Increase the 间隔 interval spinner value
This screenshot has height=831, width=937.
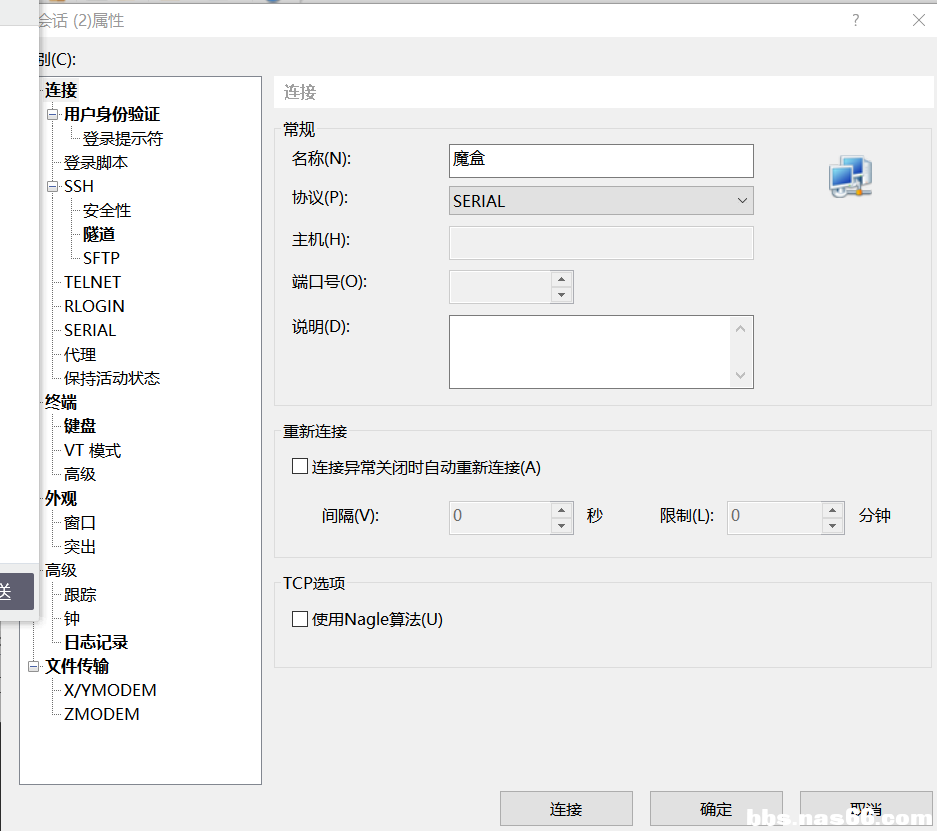(562, 508)
